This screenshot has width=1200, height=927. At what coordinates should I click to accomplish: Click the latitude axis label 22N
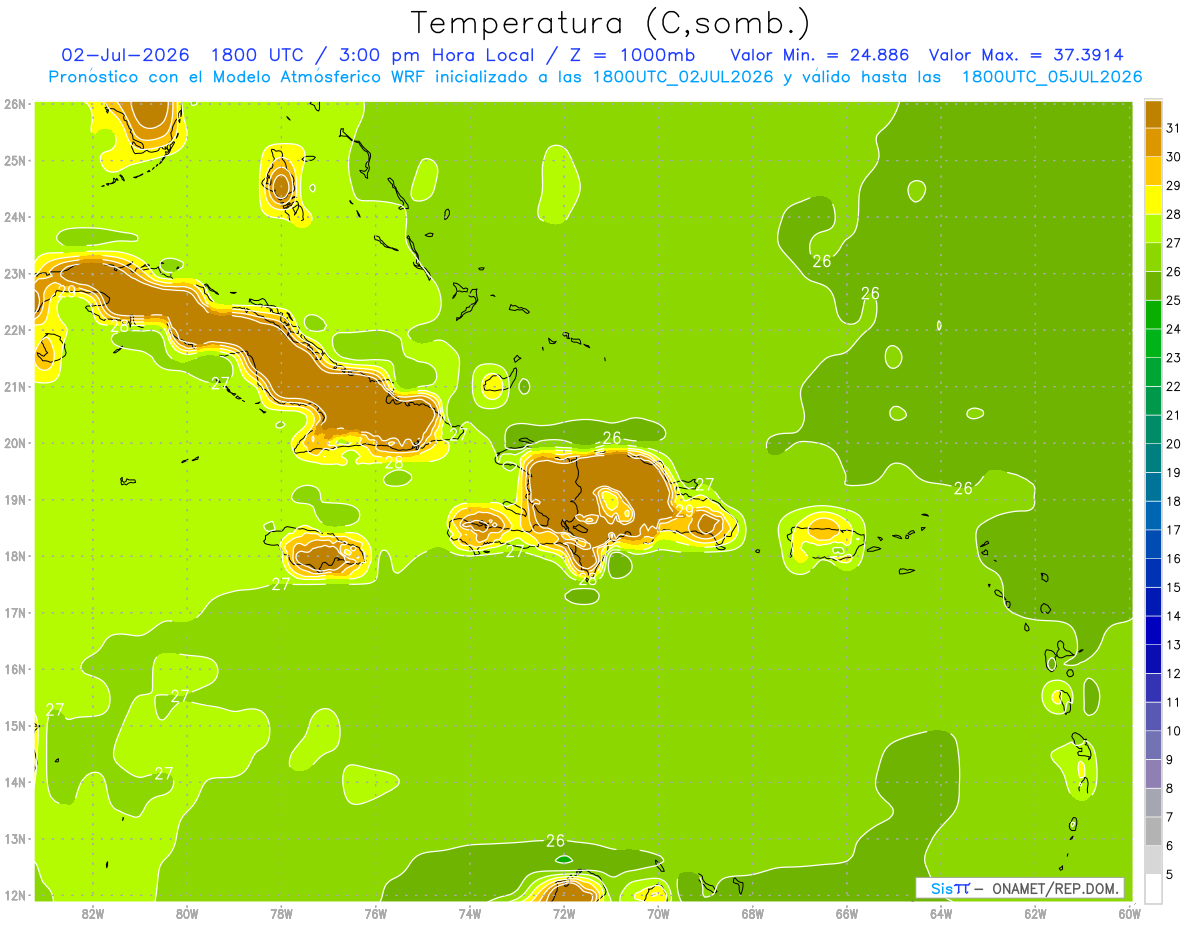(x=15, y=329)
